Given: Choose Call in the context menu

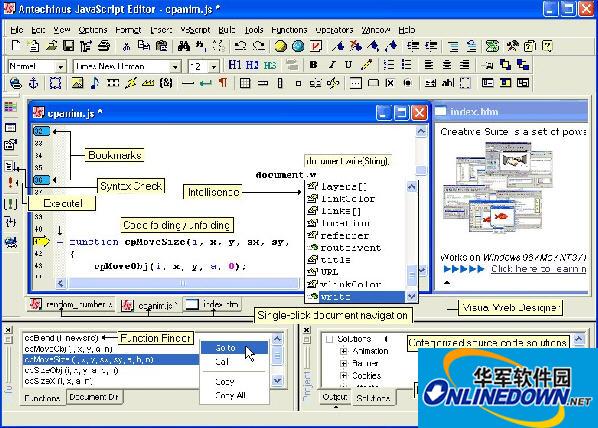Looking at the screenshot, I should (222, 362).
